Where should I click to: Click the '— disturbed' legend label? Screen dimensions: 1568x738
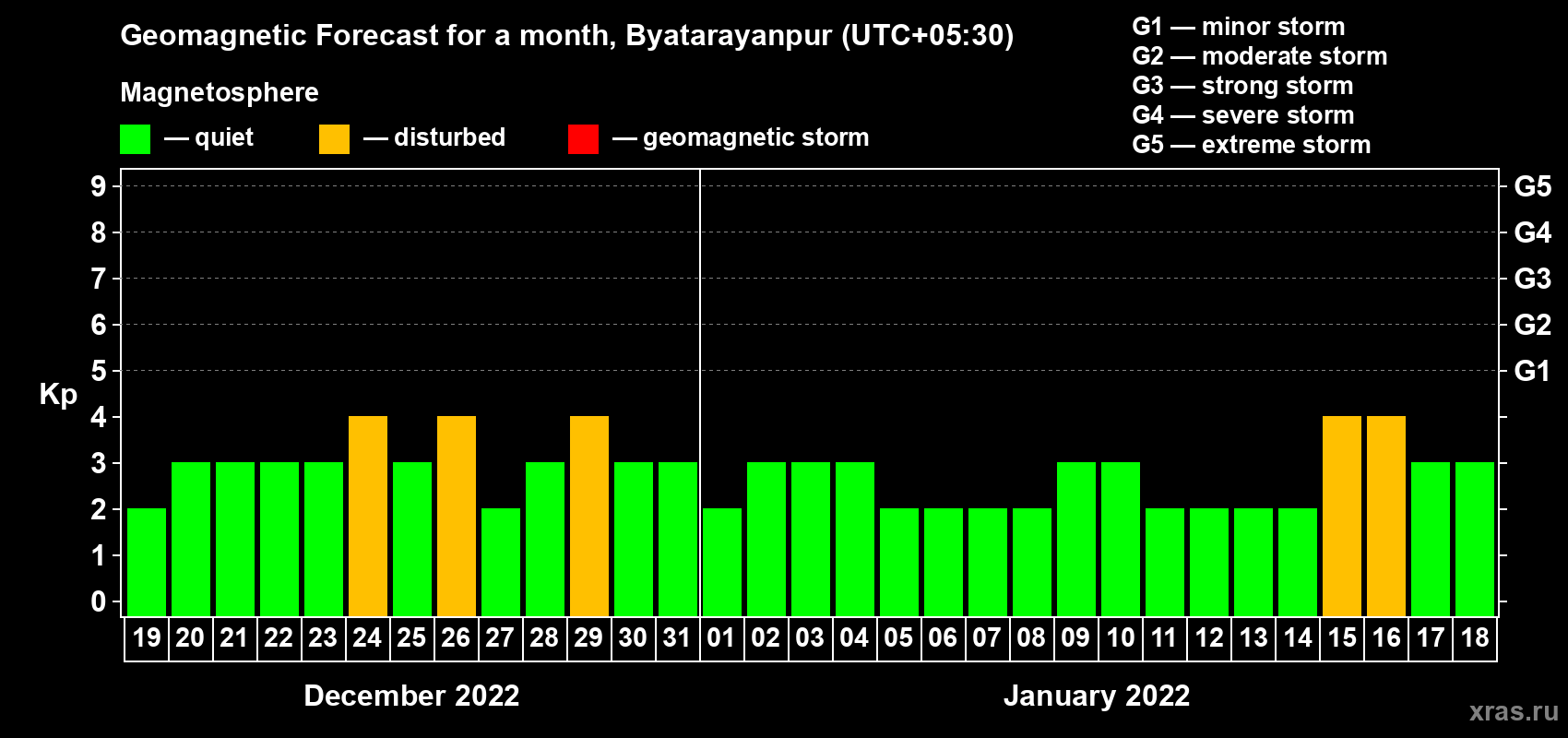click(434, 137)
